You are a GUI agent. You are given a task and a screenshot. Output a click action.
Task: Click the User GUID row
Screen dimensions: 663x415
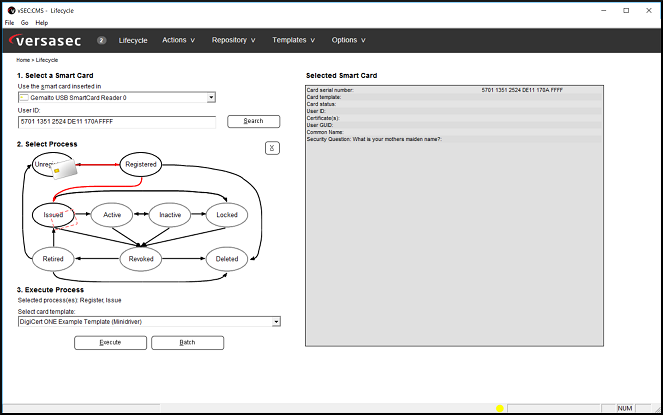point(454,125)
